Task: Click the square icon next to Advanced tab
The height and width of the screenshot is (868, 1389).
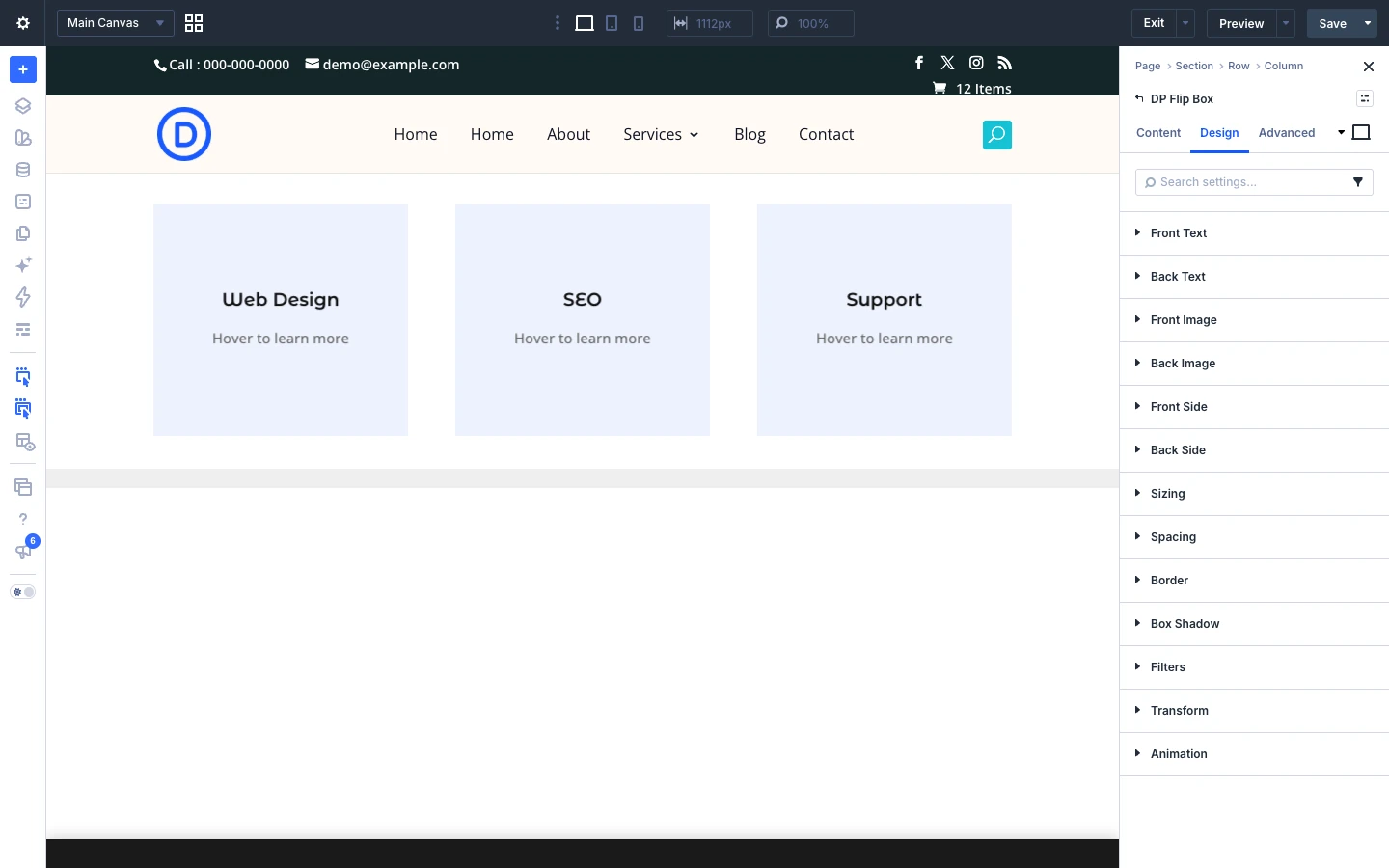Action: pos(1361,132)
